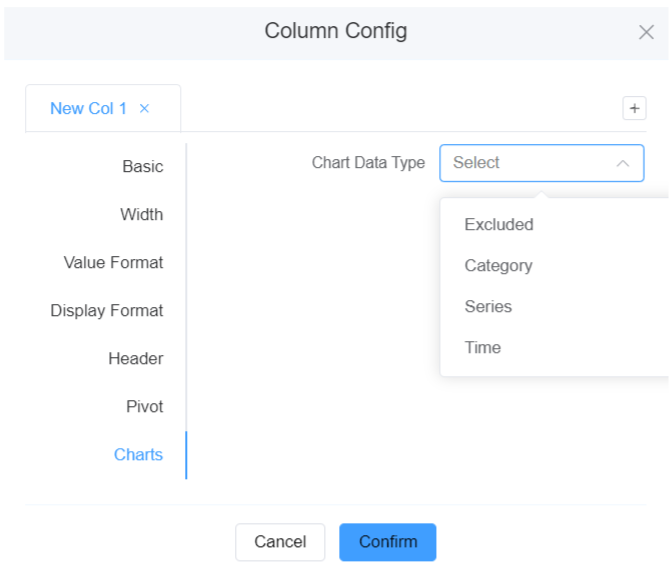
Task: Go to the Width section
Action: click(x=141, y=215)
